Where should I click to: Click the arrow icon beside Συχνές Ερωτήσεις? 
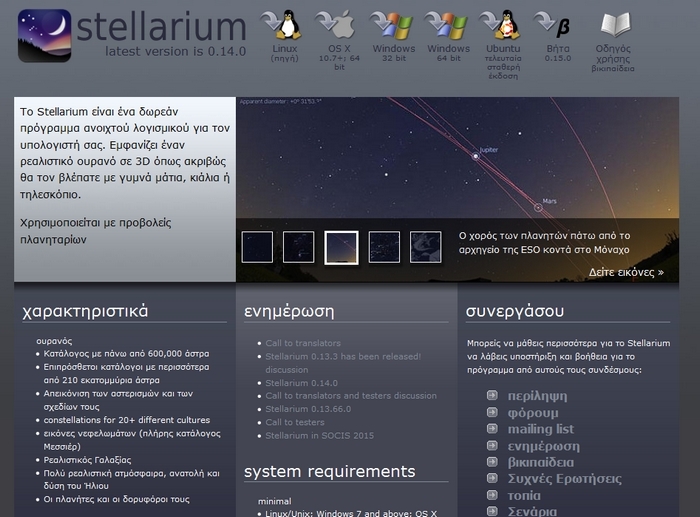tap(492, 478)
